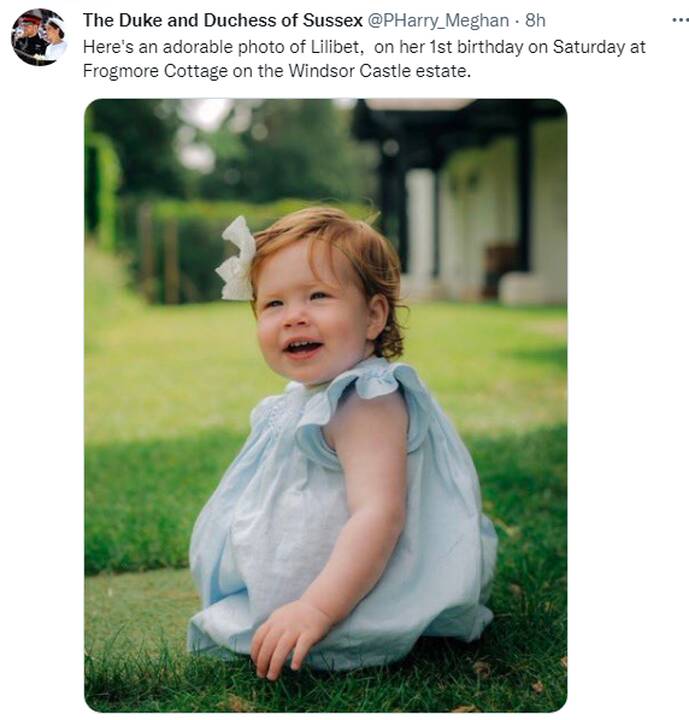Click the Duke and Duchess profile avatar
The width and height of the screenshot is (689, 720).
click(40, 37)
